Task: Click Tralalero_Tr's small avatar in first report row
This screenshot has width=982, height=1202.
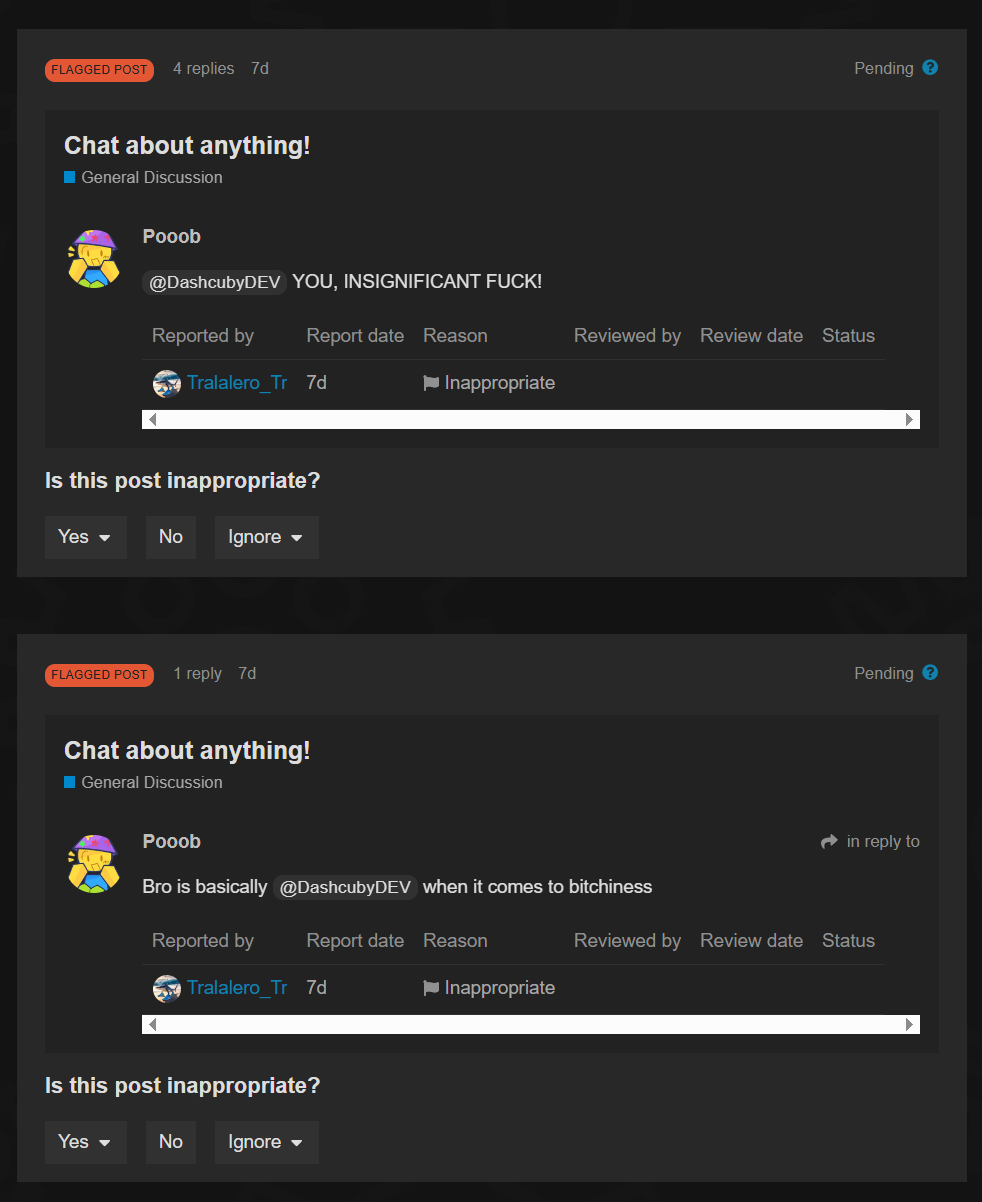Action: tap(166, 383)
